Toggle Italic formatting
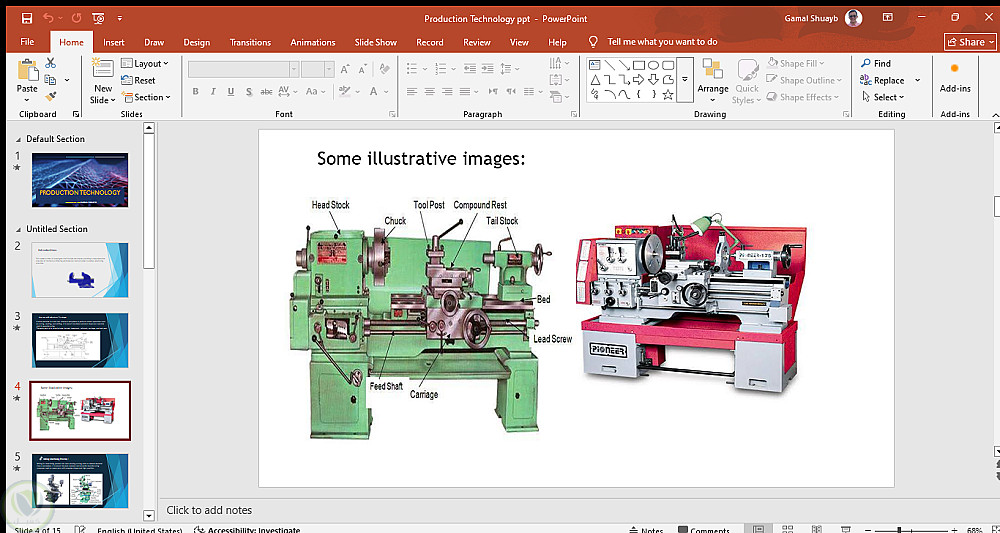The width and height of the screenshot is (1000, 533). coord(213,91)
